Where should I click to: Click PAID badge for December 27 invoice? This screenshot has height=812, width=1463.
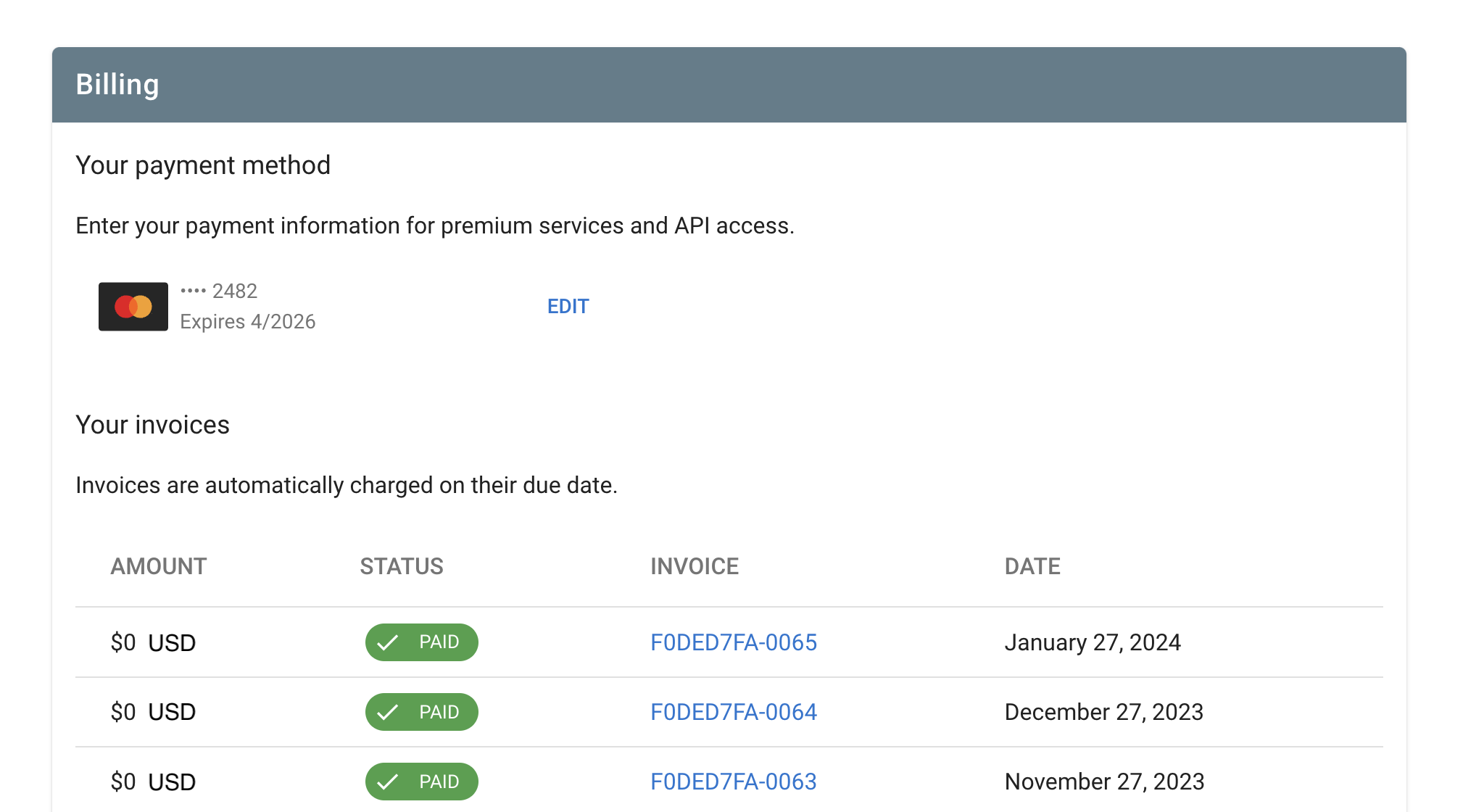421,712
